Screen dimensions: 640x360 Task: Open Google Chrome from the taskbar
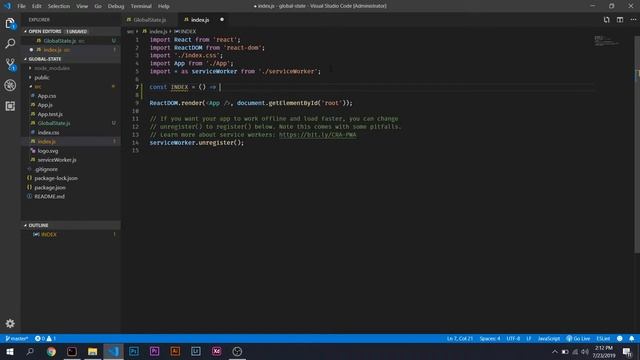(x=51, y=351)
